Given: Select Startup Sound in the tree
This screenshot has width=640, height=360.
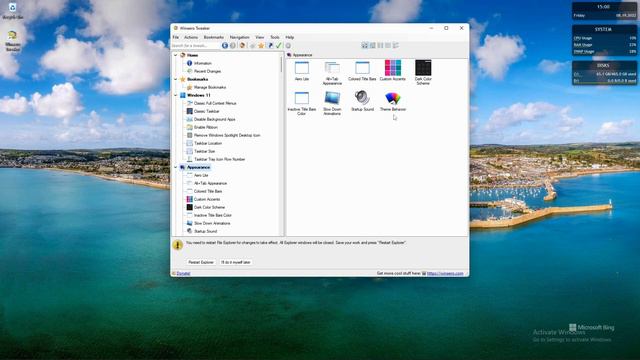Looking at the screenshot, I should pyautogui.click(x=205, y=231).
